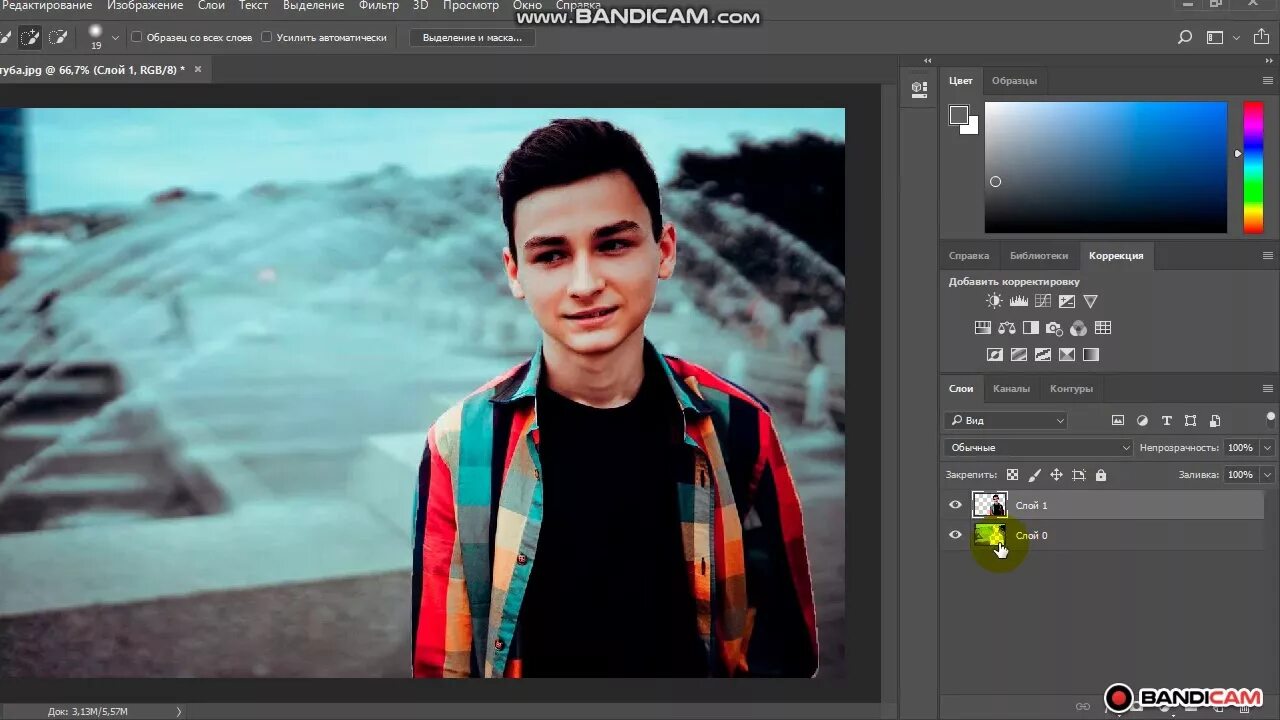Open the Color panel options menu
This screenshot has height=720, width=1280.
tap(1268, 81)
